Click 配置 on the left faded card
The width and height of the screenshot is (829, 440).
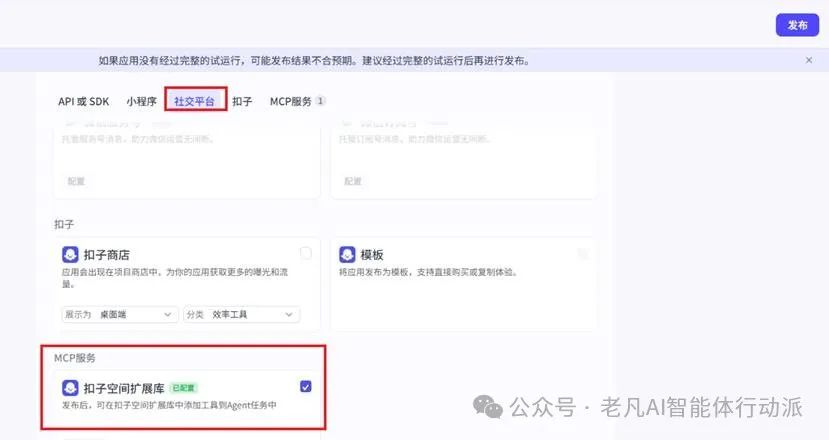[x=76, y=181]
